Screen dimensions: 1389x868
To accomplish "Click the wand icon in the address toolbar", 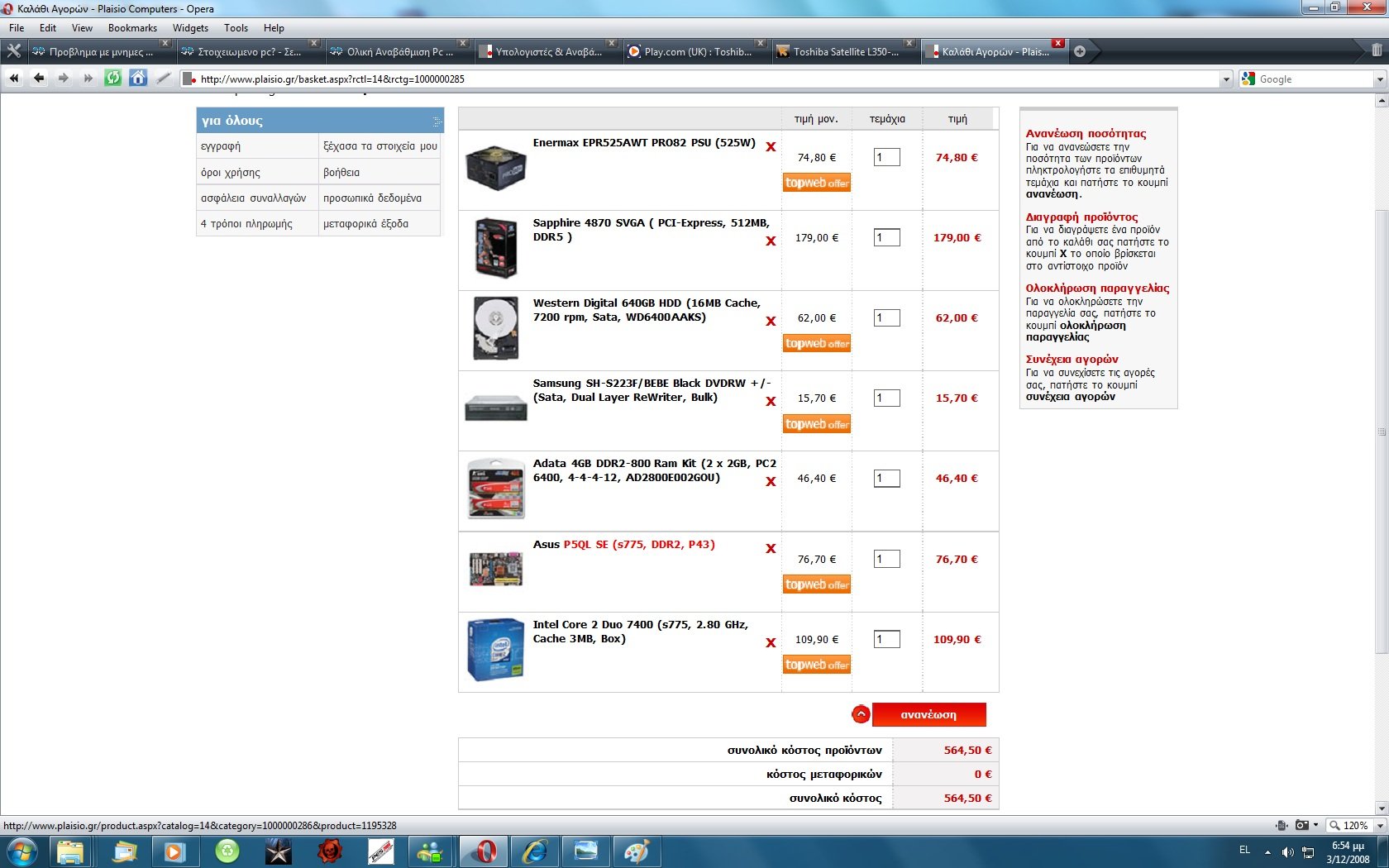I will (164, 79).
